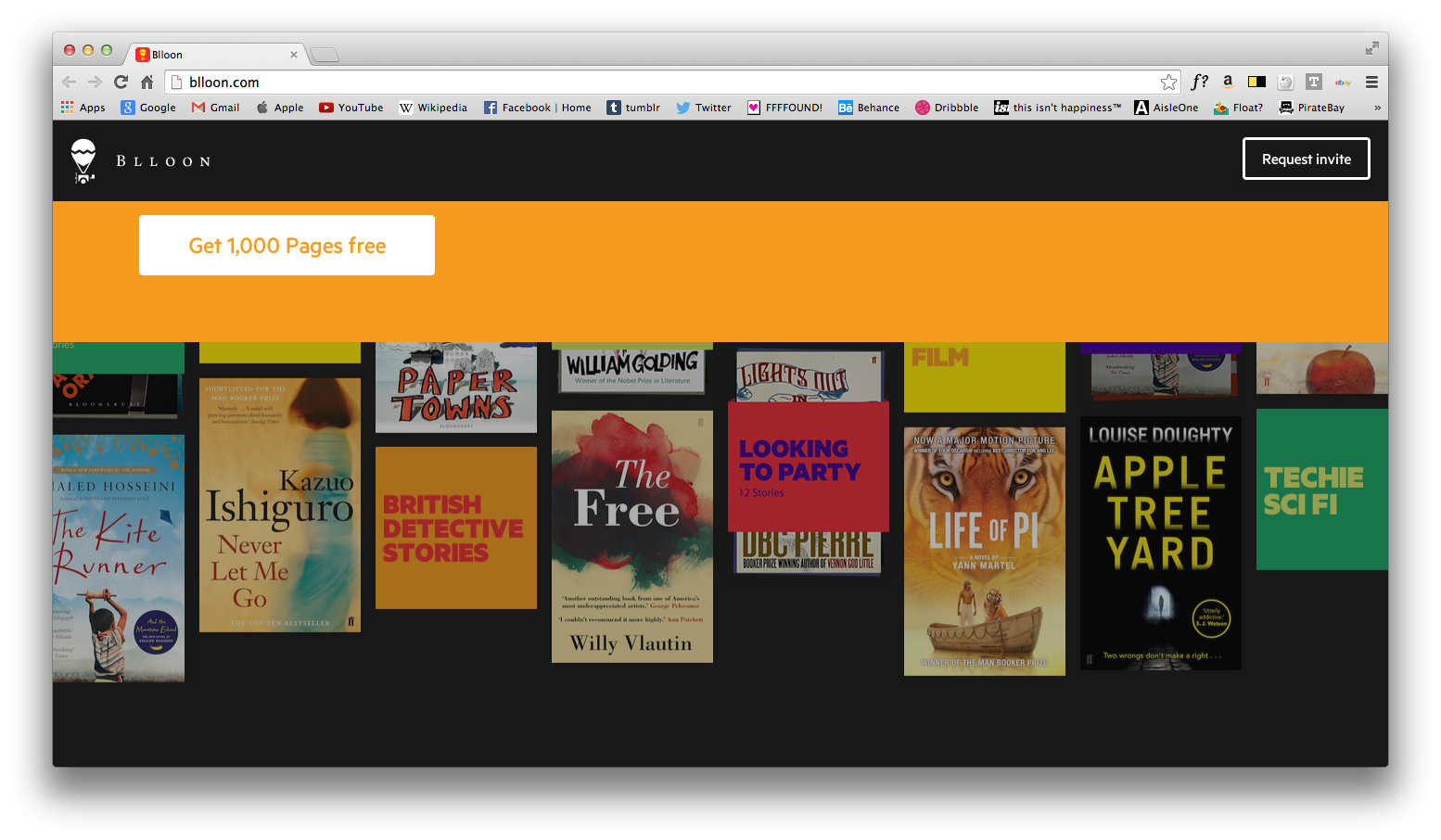Viewport: 1441px width, 840px height.
Task: Open a new tab with the blank tab button
Action: pyautogui.click(x=324, y=56)
